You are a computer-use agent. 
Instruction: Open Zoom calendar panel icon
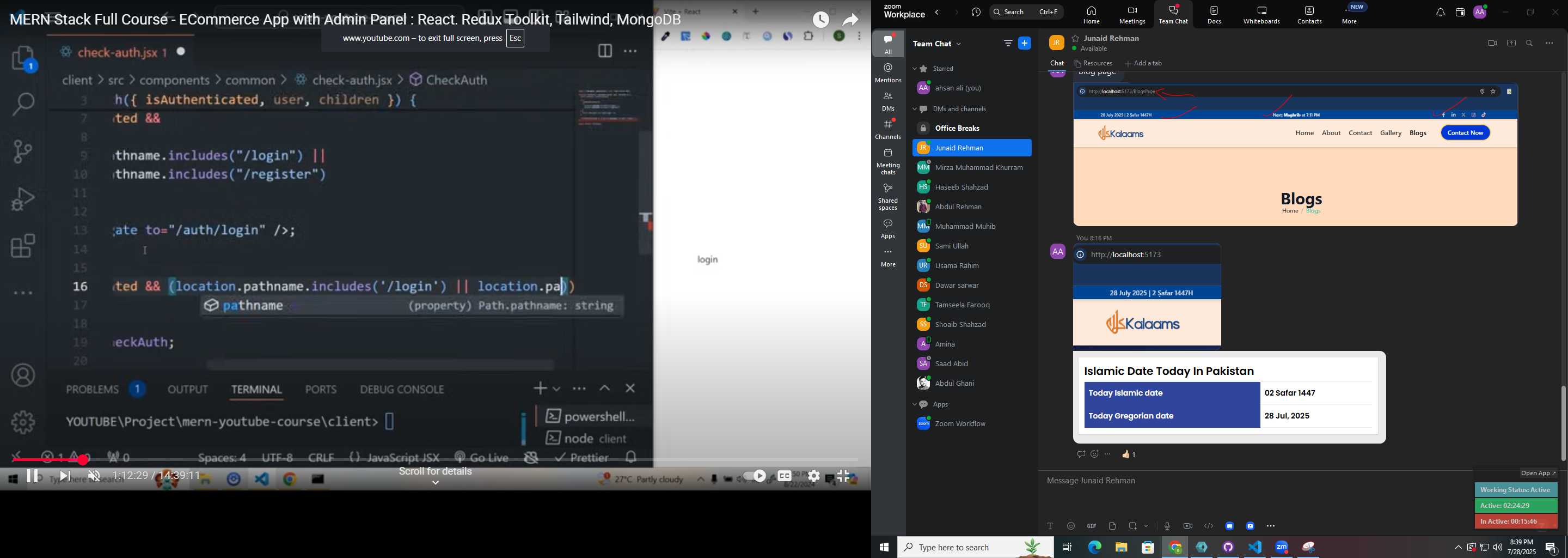tap(1460, 12)
